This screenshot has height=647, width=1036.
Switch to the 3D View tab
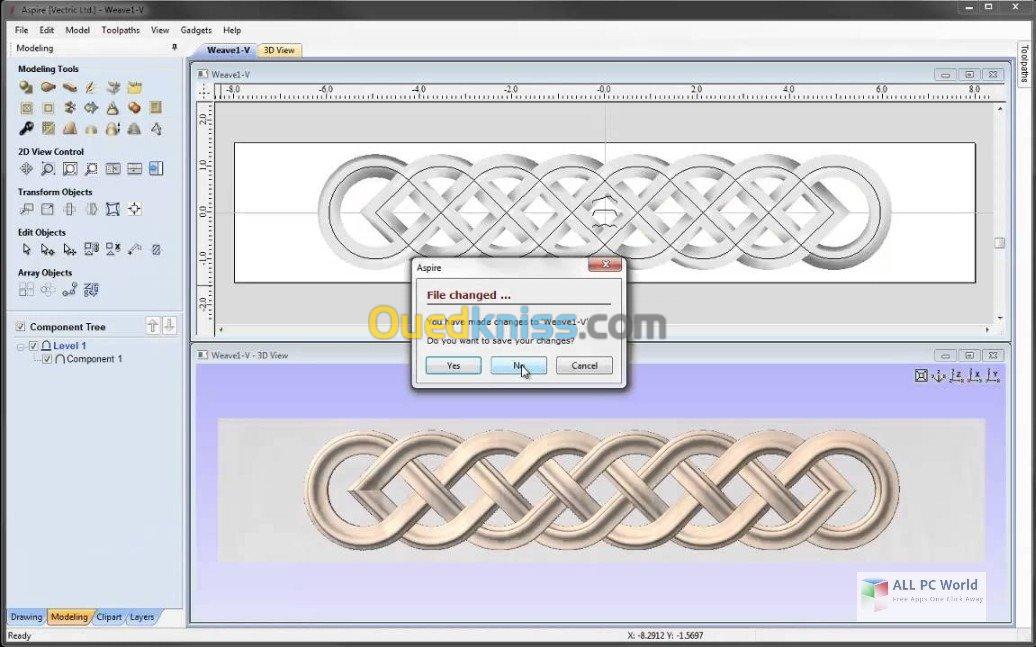[279, 50]
